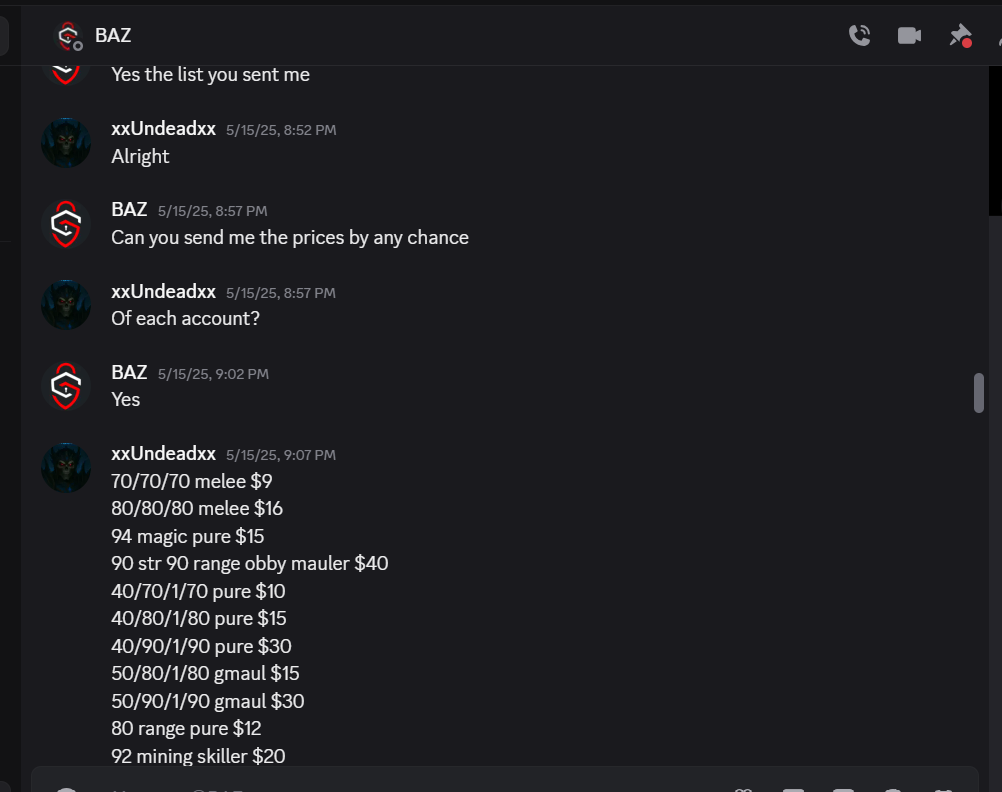Click BAZ's avatar in the header
Image resolution: width=1002 pixels, height=792 pixels.
[68, 36]
